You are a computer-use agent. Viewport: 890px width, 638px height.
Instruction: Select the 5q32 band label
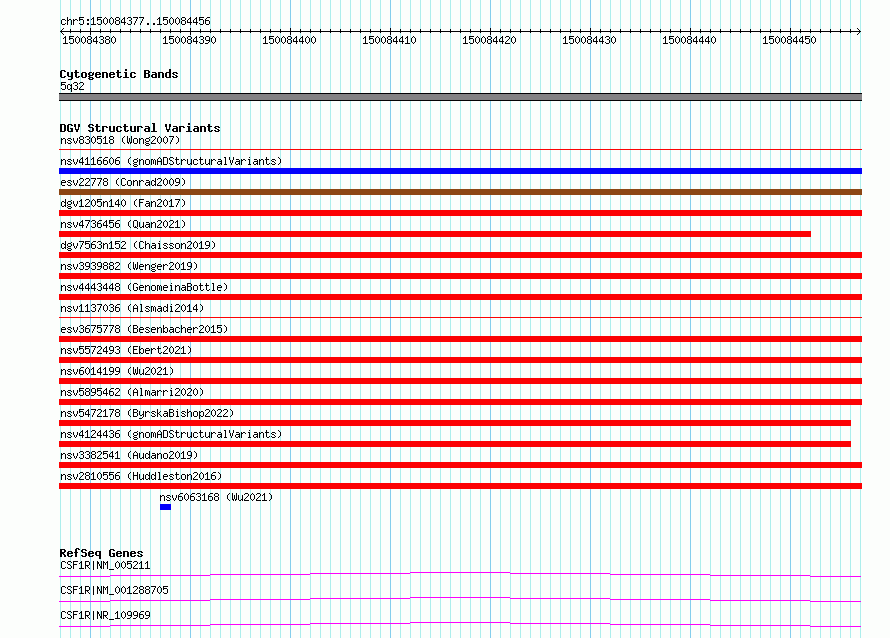(72, 86)
